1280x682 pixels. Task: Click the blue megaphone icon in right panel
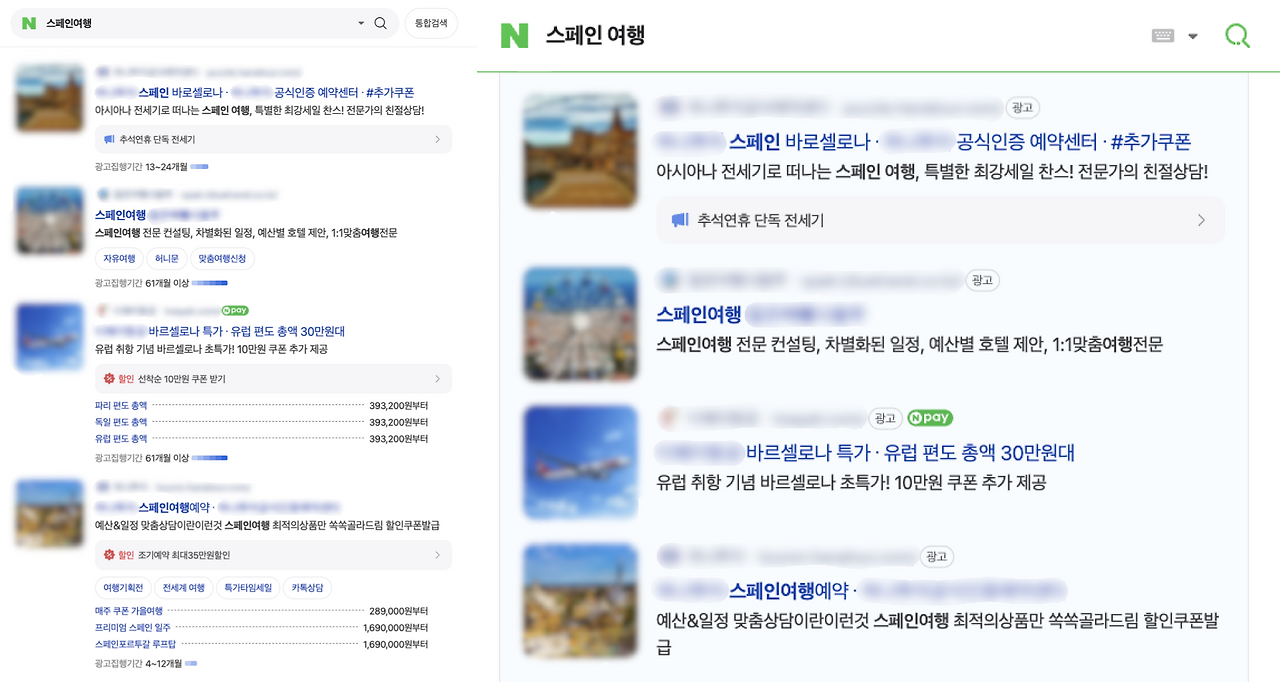(680, 220)
